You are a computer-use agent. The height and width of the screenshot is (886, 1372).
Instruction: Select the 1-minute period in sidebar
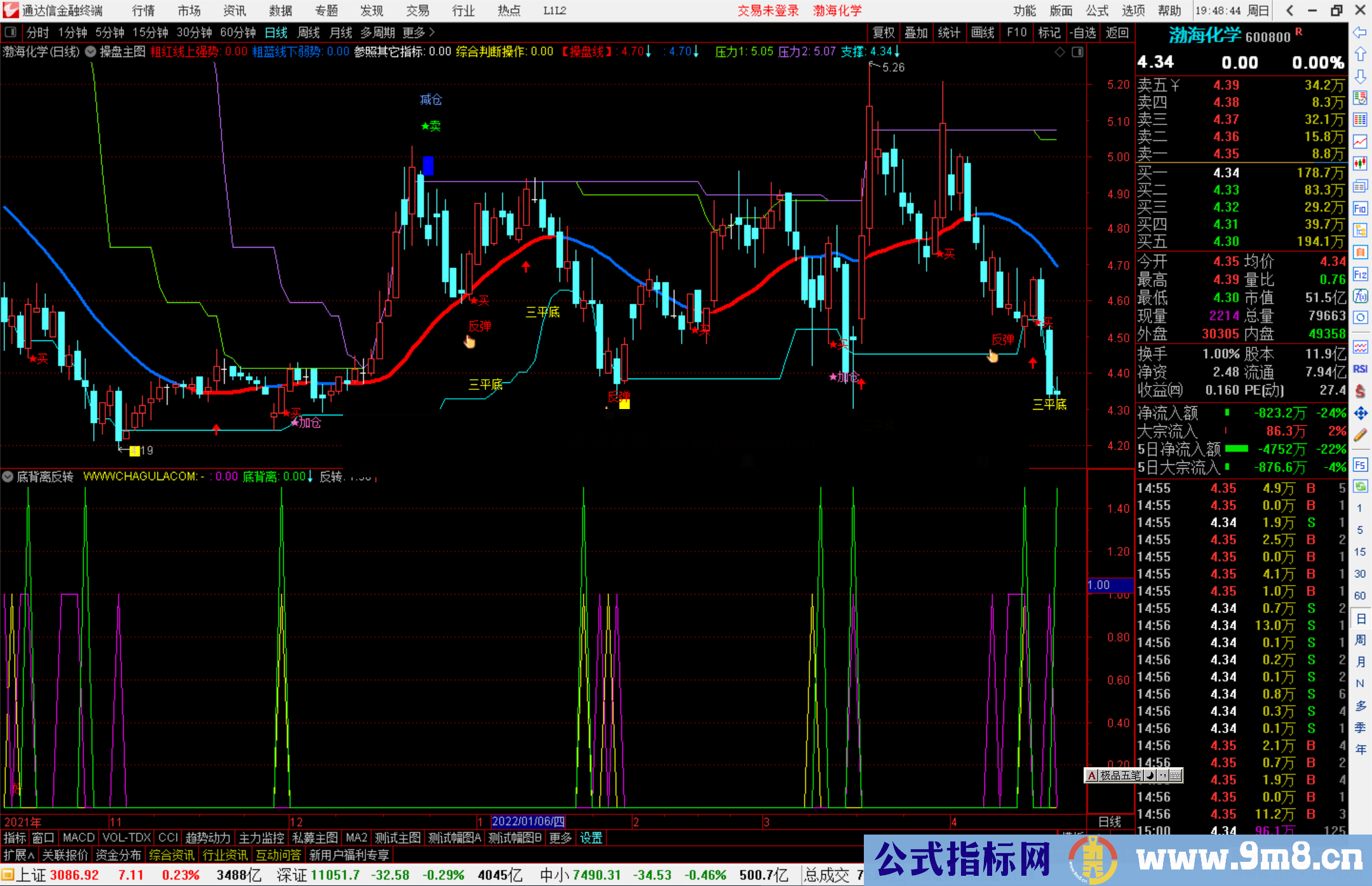(1359, 508)
